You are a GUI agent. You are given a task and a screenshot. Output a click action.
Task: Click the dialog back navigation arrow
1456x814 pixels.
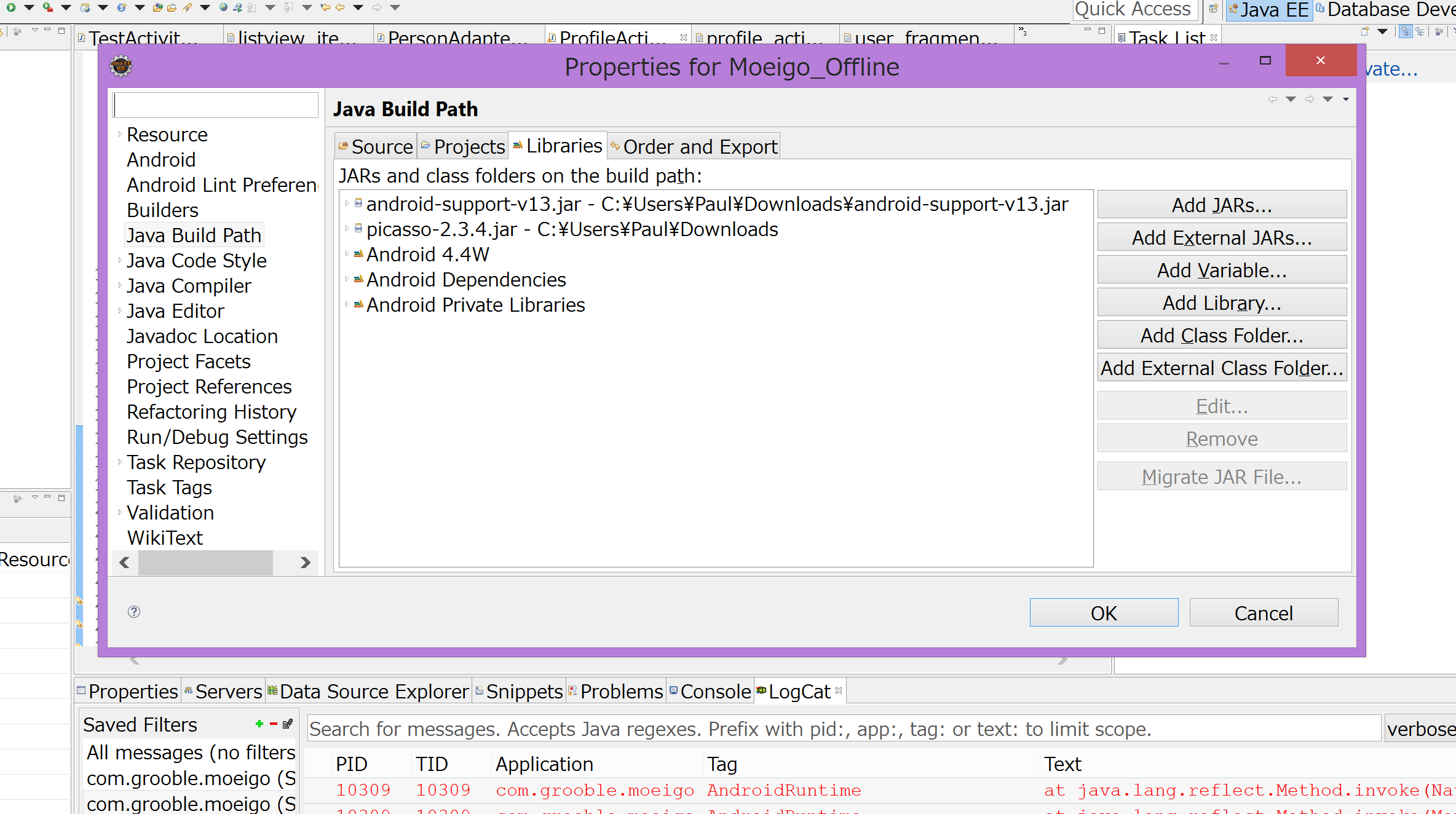(x=1272, y=99)
